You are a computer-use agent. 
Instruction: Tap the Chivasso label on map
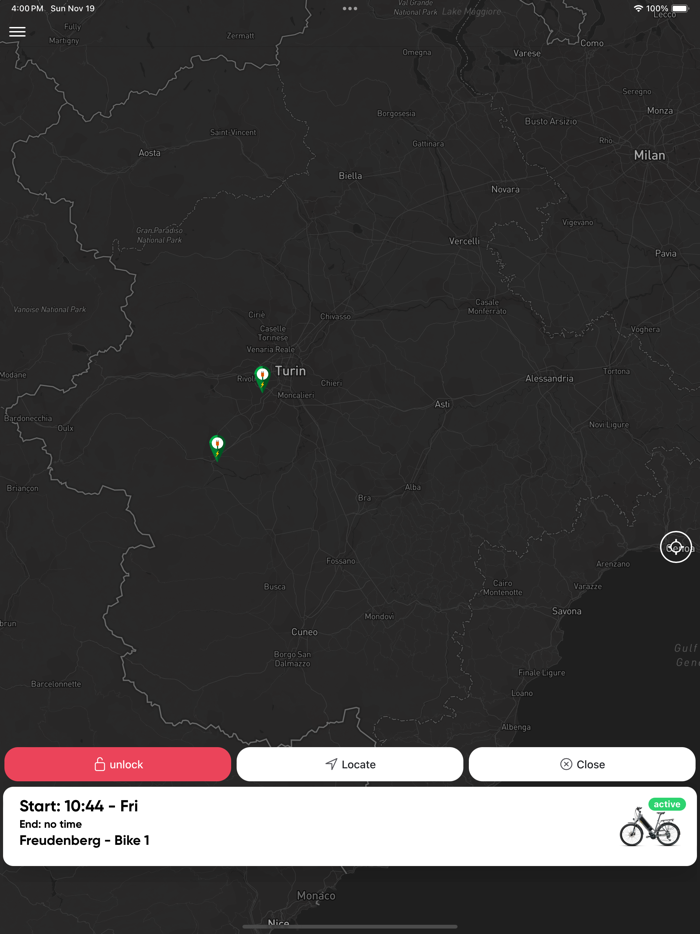click(335, 316)
